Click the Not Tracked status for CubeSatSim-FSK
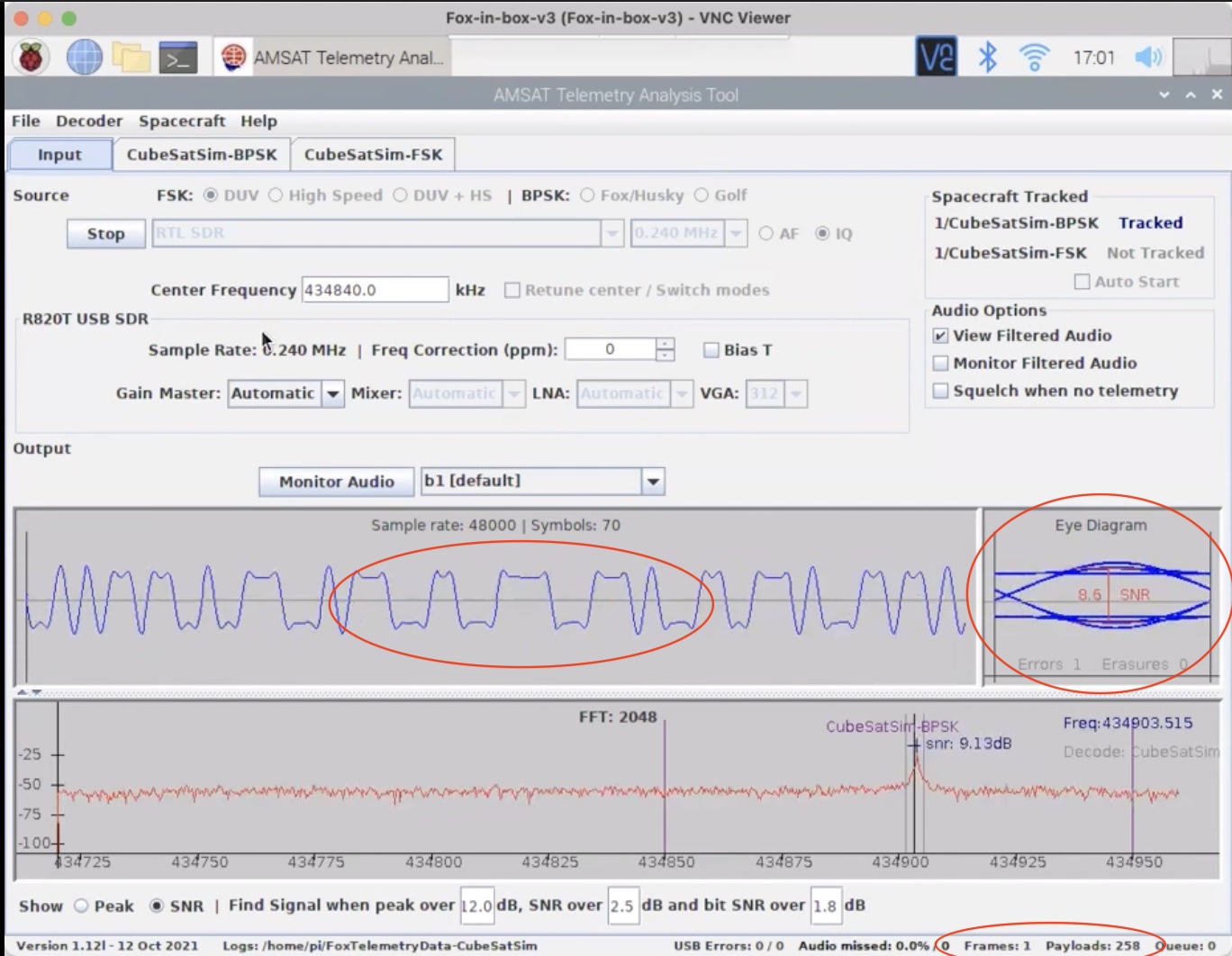Image resolution: width=1232 pixels, height=956 pixels. coord(1155,253)
